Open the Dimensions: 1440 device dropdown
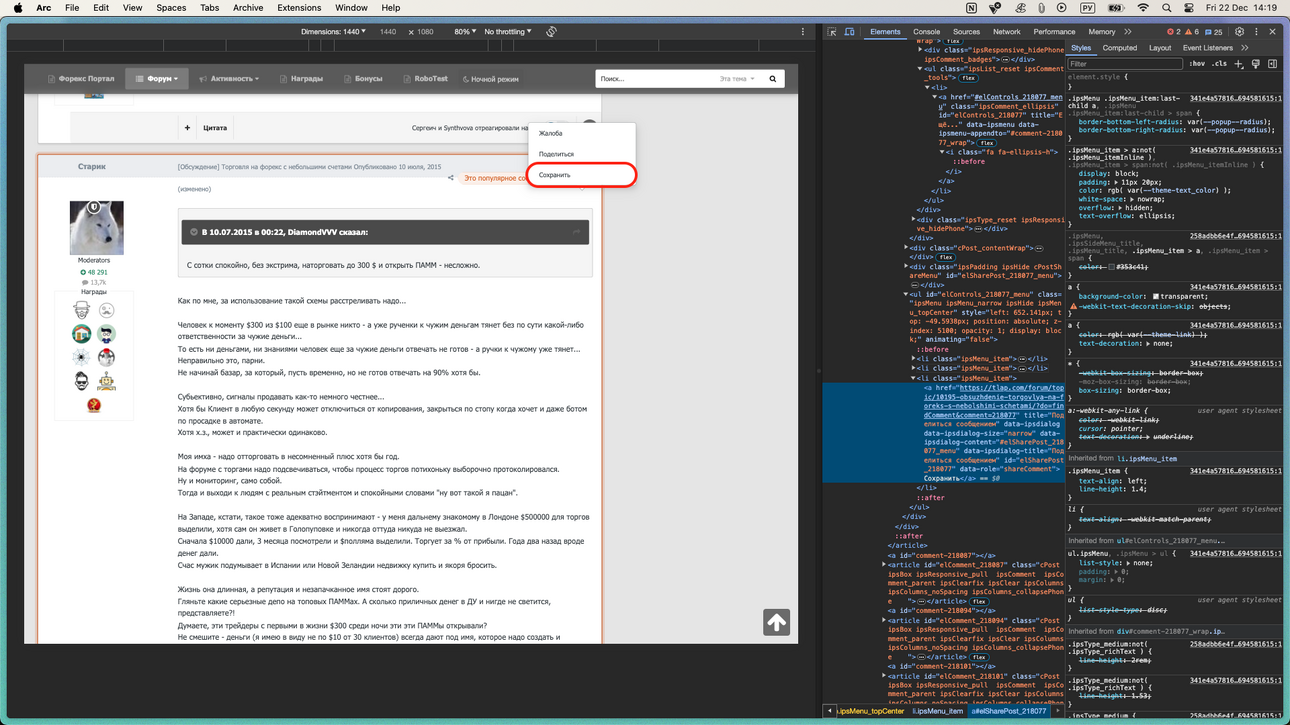The width and height of the screenshot is (1290, 725). coord(333,32)
